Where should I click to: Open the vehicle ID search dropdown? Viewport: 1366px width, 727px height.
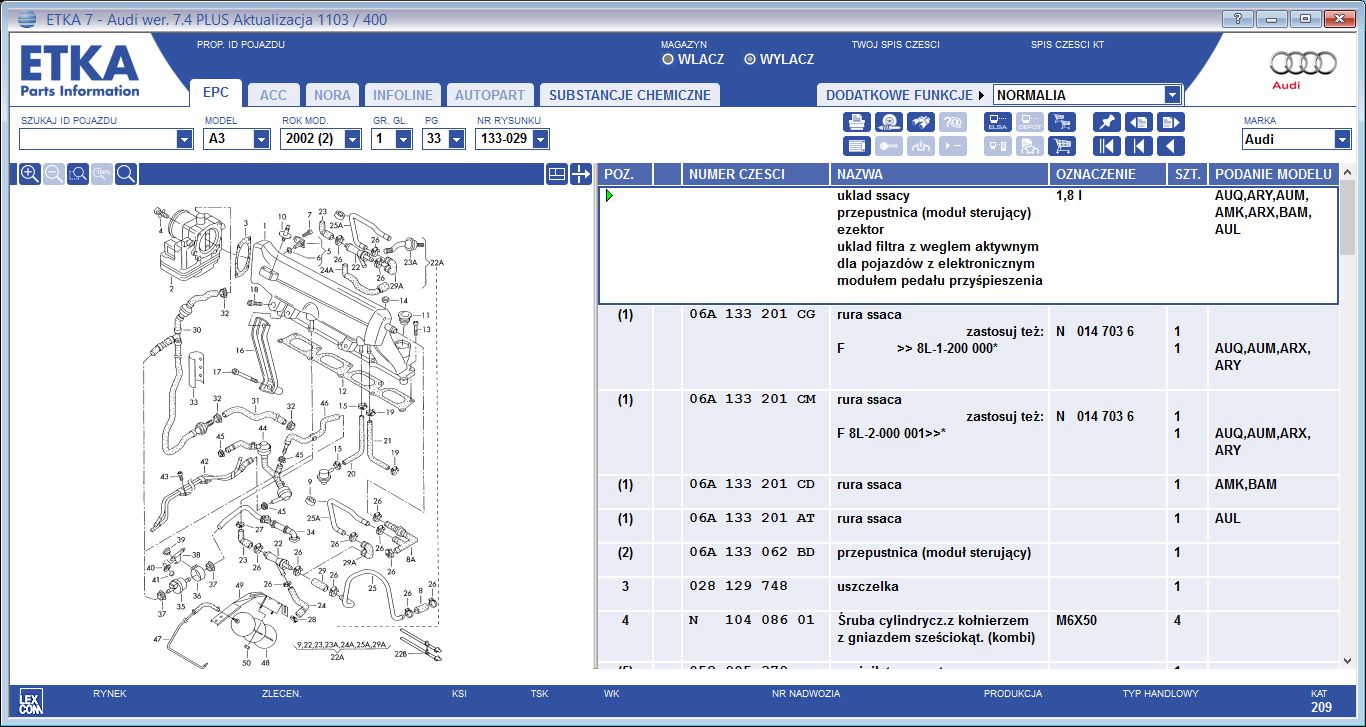[x=184, y=140]
